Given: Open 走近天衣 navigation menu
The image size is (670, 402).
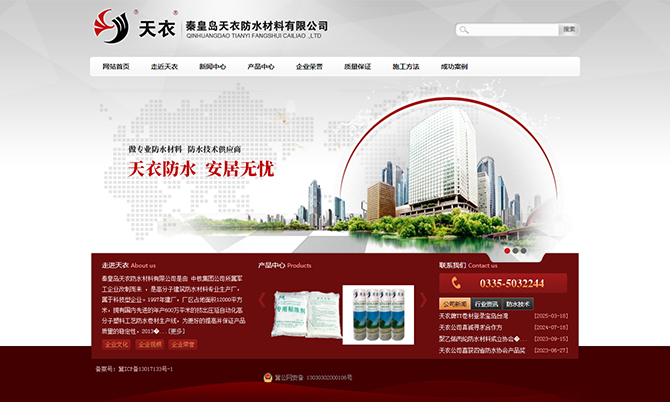Looking at the screenshot, I should pos(164,67).
